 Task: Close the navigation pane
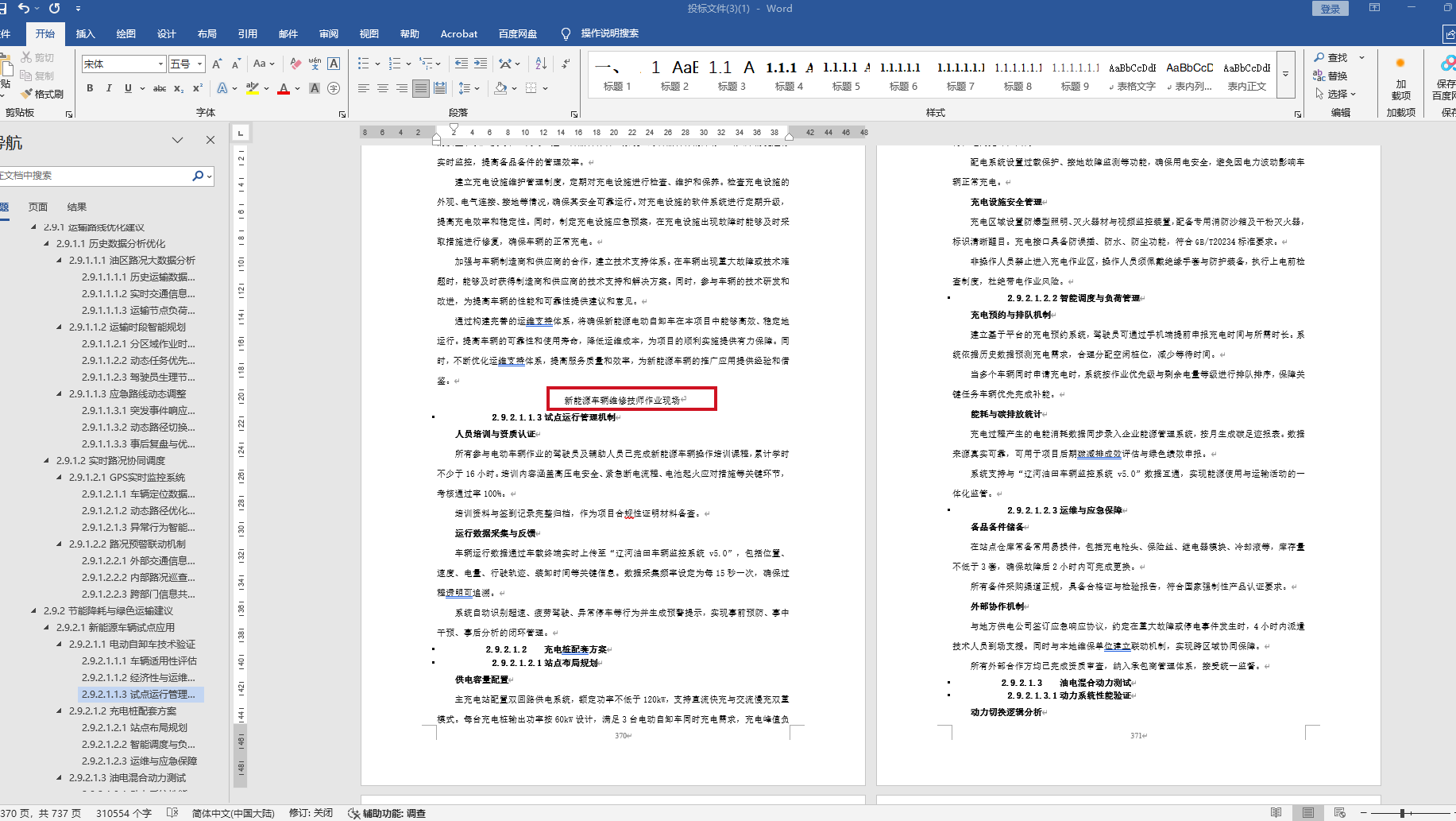[210, 140]
